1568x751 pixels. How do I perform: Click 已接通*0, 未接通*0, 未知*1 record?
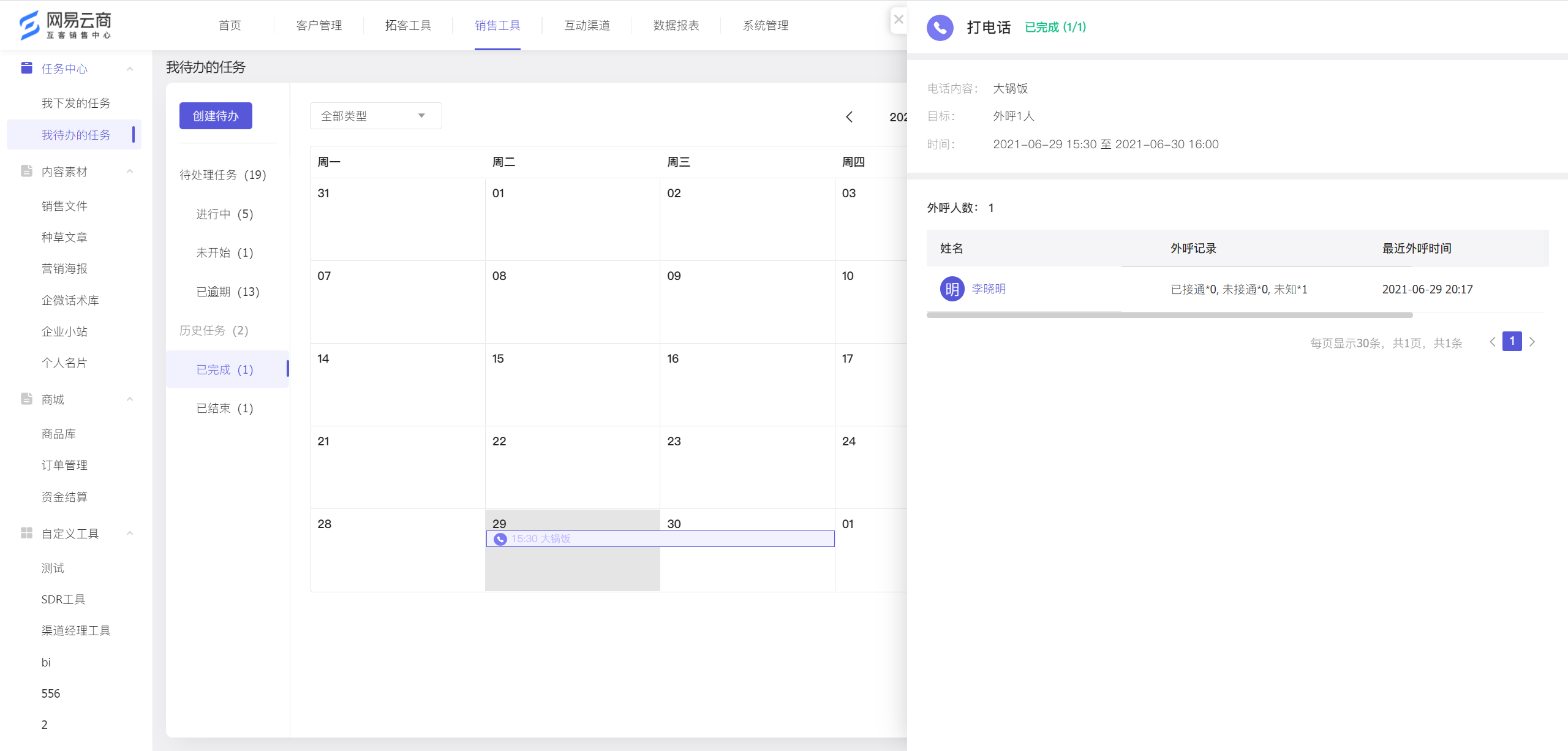[1239, 289]
